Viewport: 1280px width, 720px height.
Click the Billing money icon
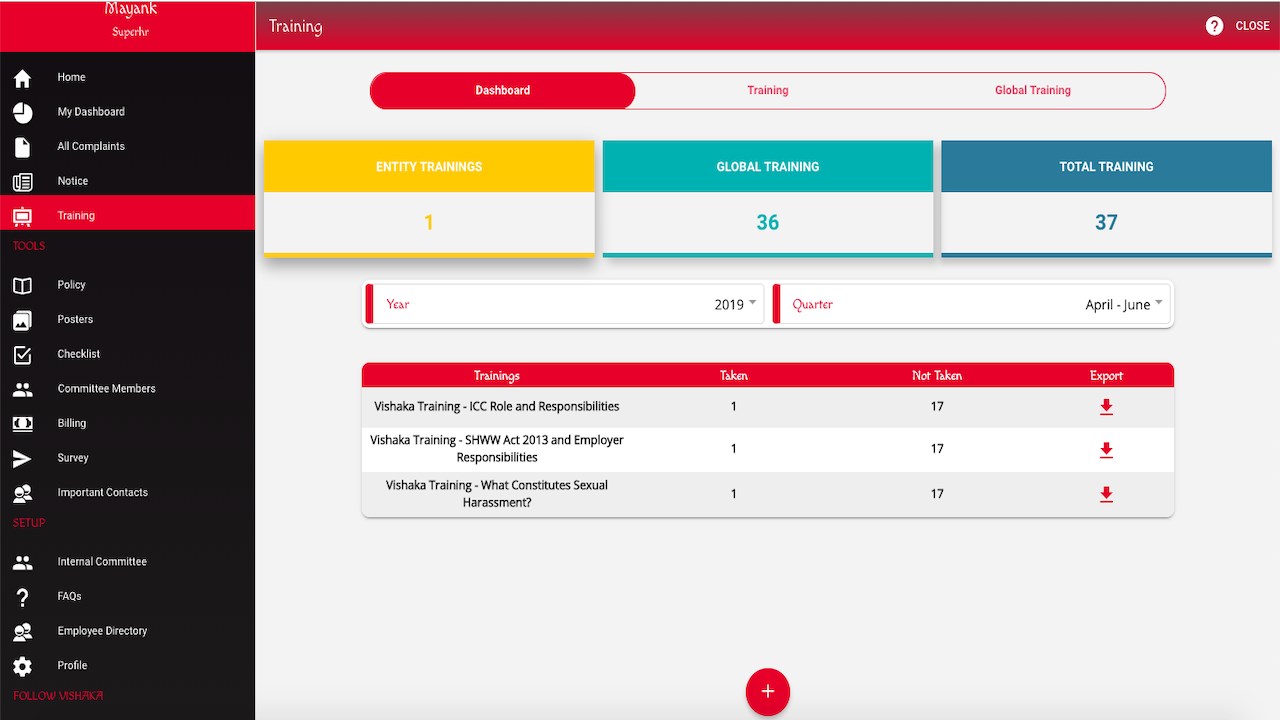coord(22,424)
